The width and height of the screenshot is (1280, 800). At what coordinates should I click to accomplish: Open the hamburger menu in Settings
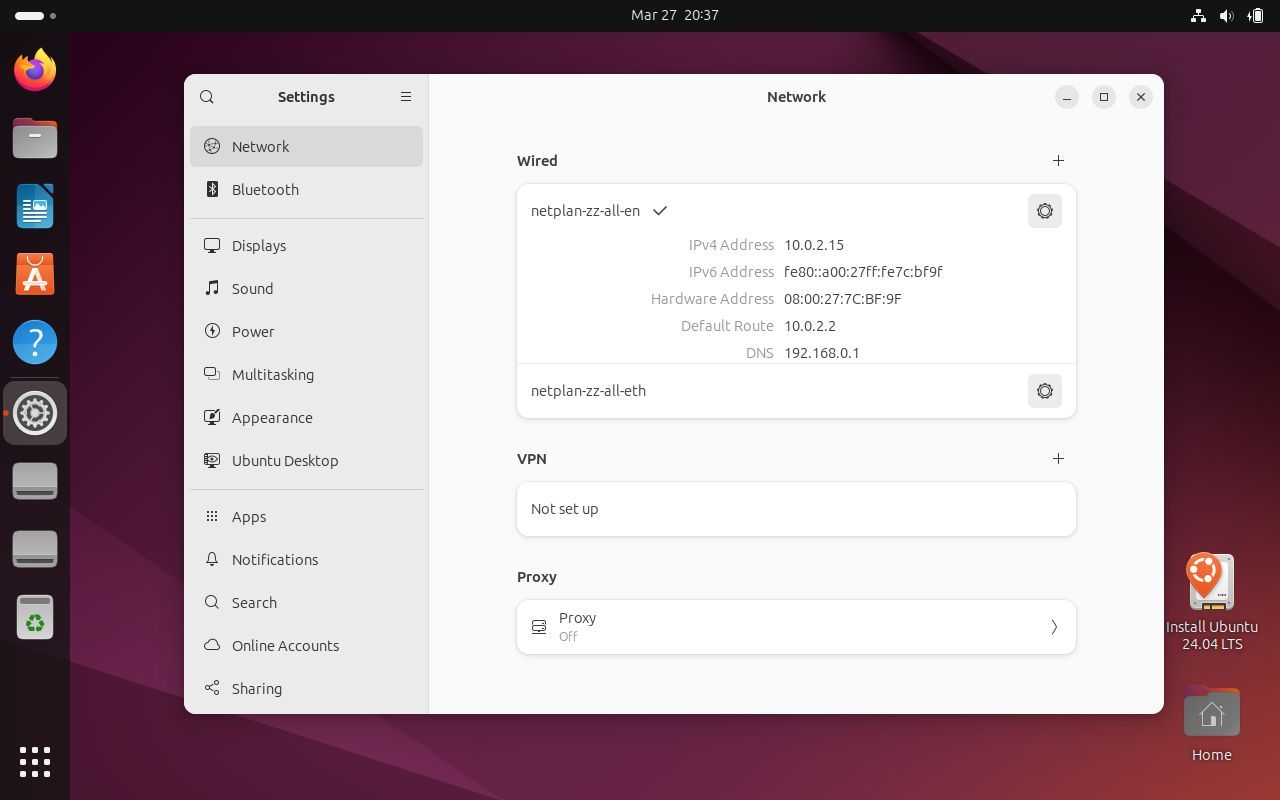click(x=406, y=96)
